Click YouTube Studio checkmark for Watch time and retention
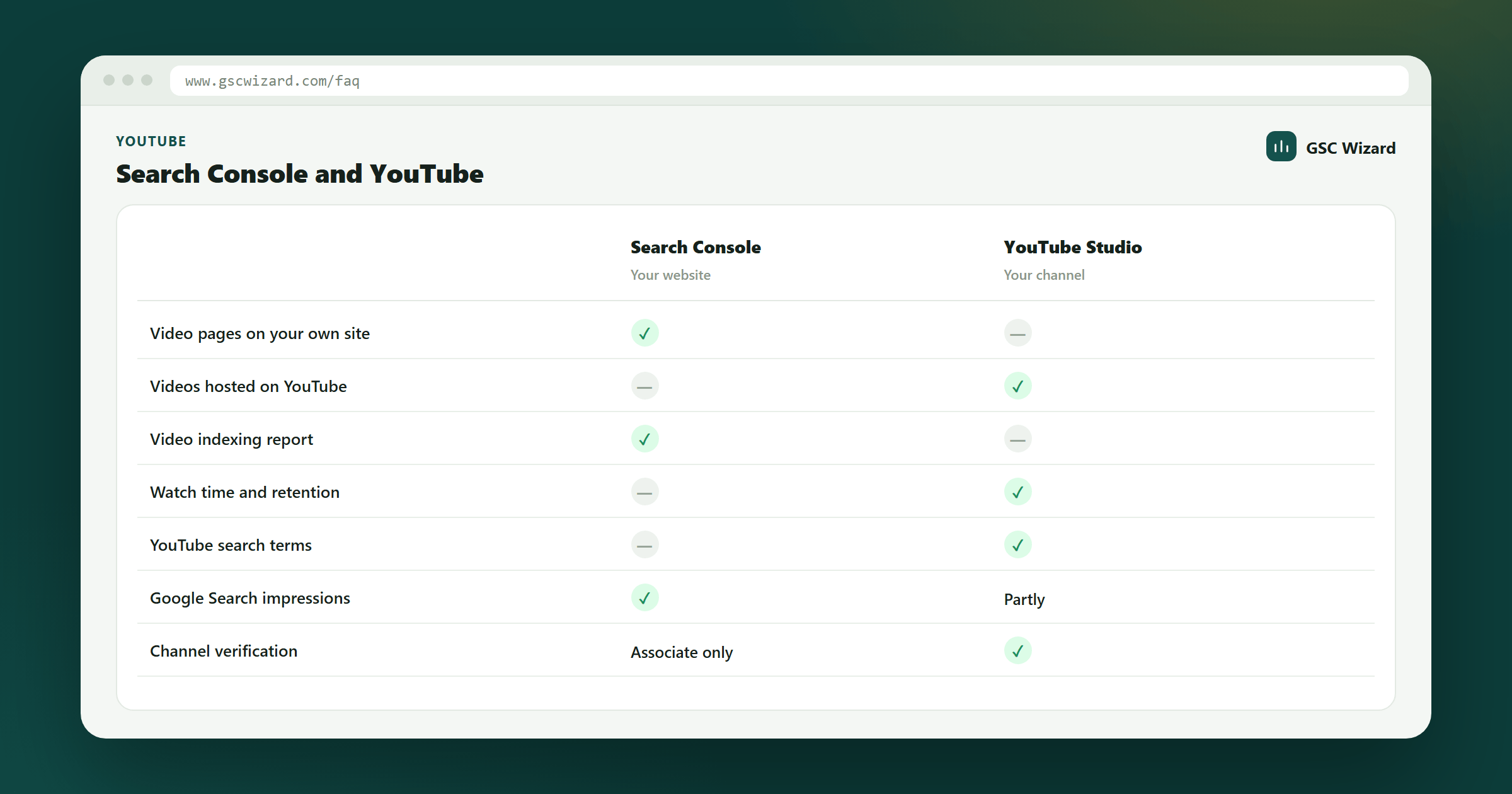 click(x=1017, y=492)
